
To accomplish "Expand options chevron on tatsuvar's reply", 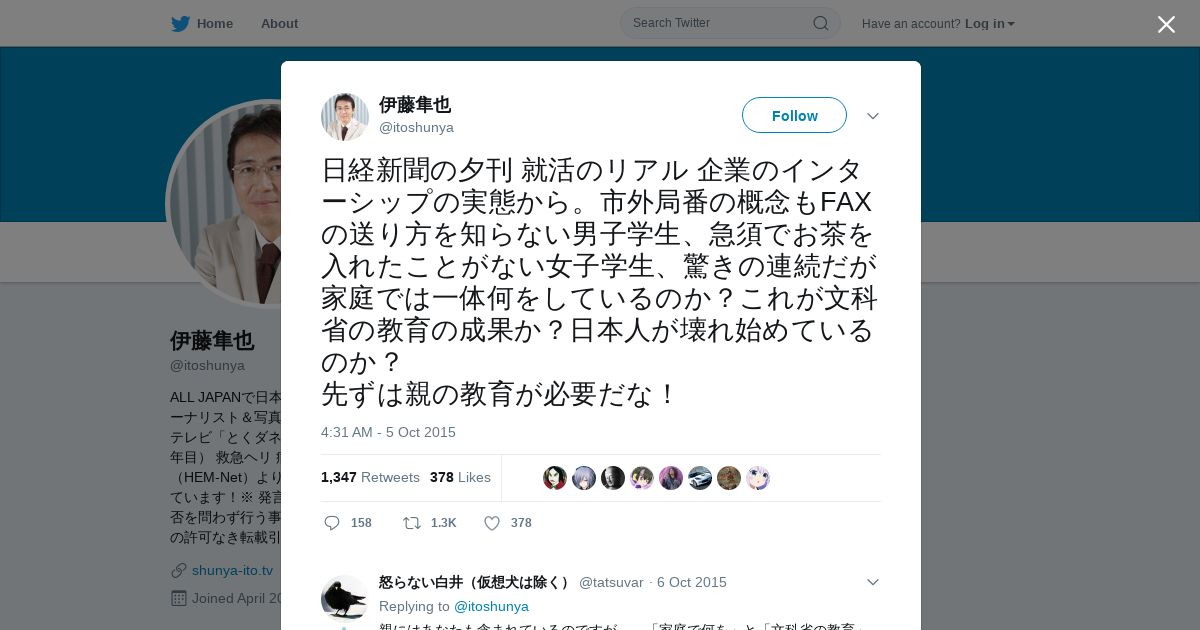I will 872,582.
